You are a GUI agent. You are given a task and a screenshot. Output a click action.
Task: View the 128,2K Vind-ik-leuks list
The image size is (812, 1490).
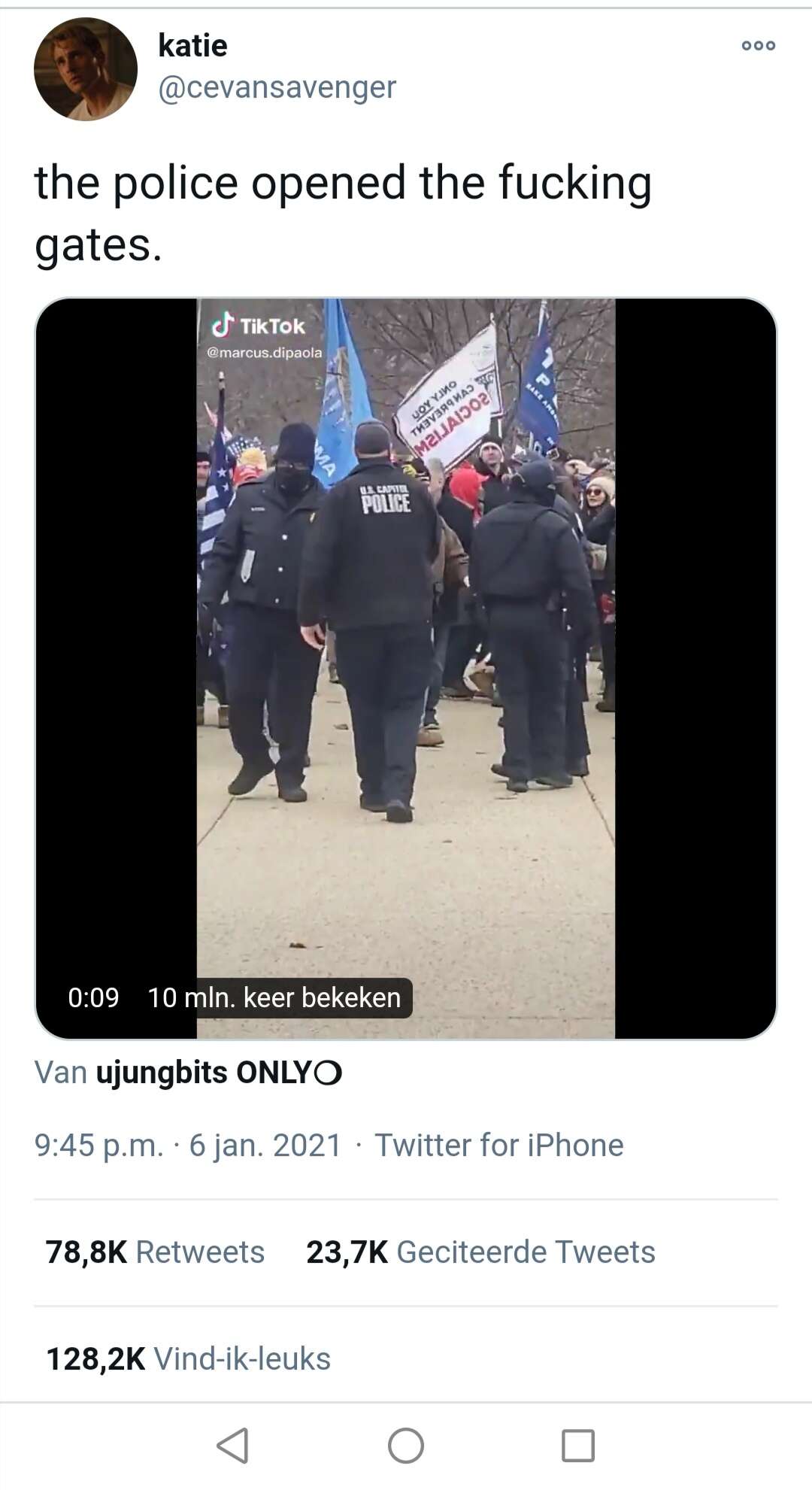188,1358
